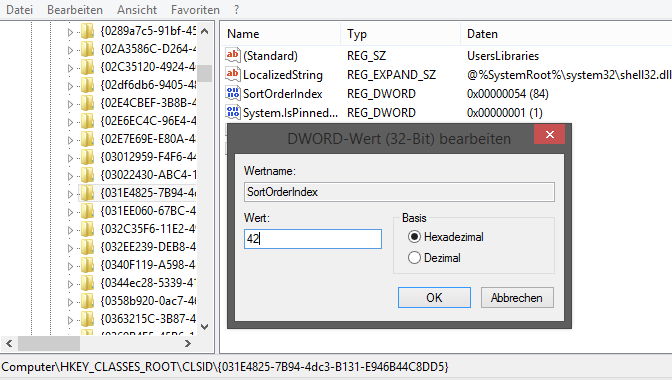Click tree scrollbar up arrow

tap(205, 31)
